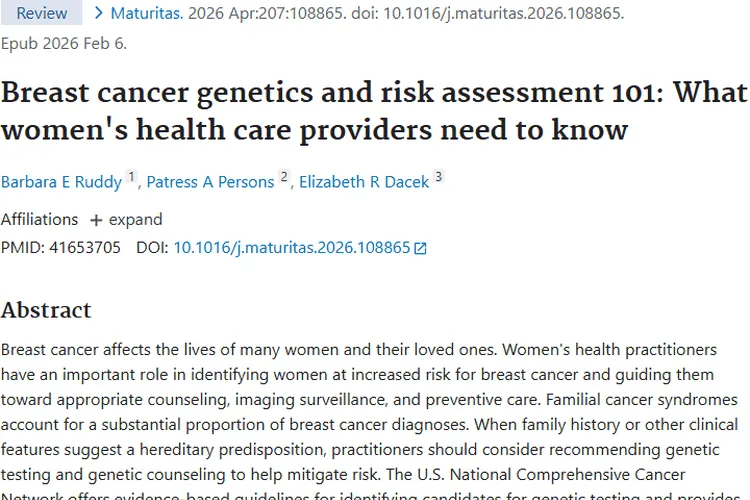This screenshot has width=750, height=500.
Task: Click the Epub 2026 Feb 6 text
Action: pos(64,44)
